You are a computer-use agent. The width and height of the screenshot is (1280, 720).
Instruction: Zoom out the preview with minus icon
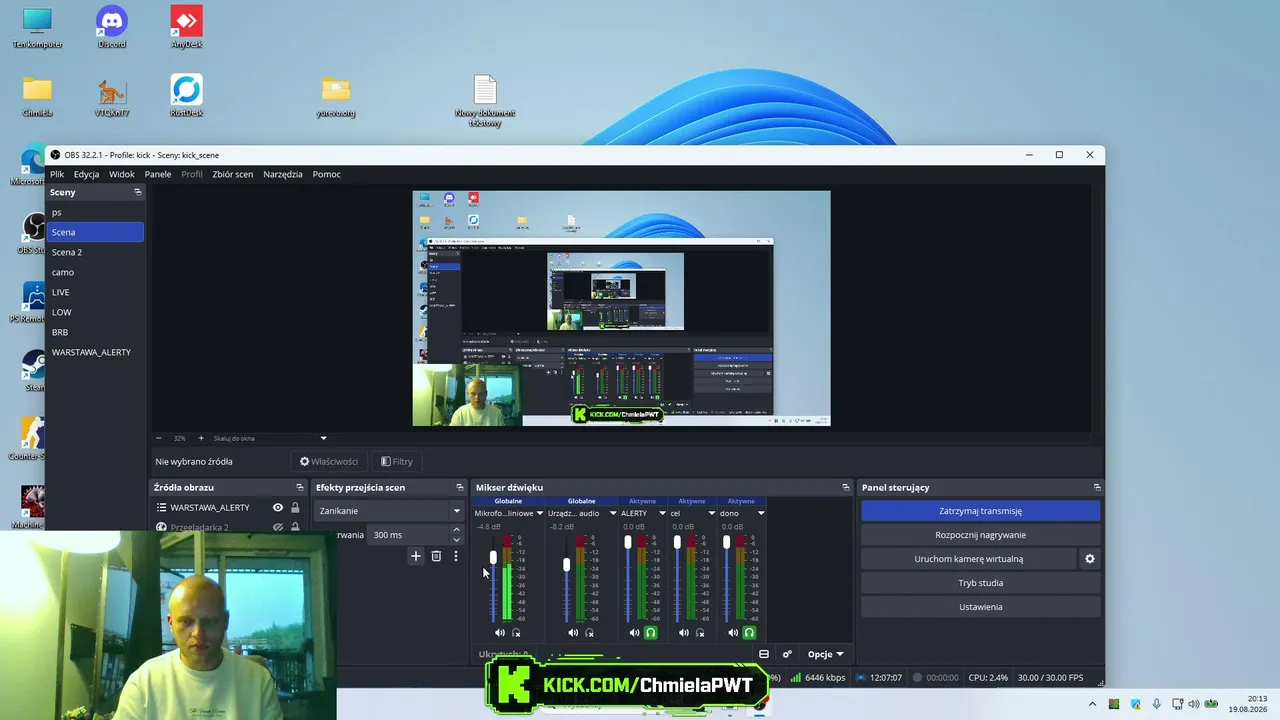(x=158, y=438)
